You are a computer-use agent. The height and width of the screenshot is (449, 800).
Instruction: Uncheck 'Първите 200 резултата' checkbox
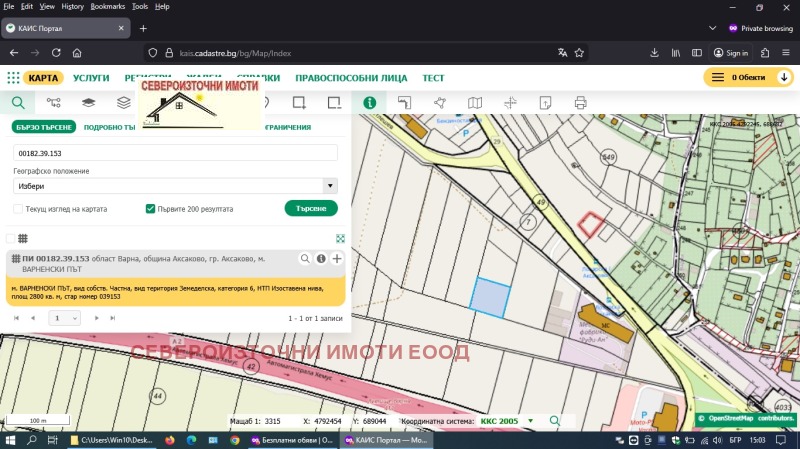(150, 209)
